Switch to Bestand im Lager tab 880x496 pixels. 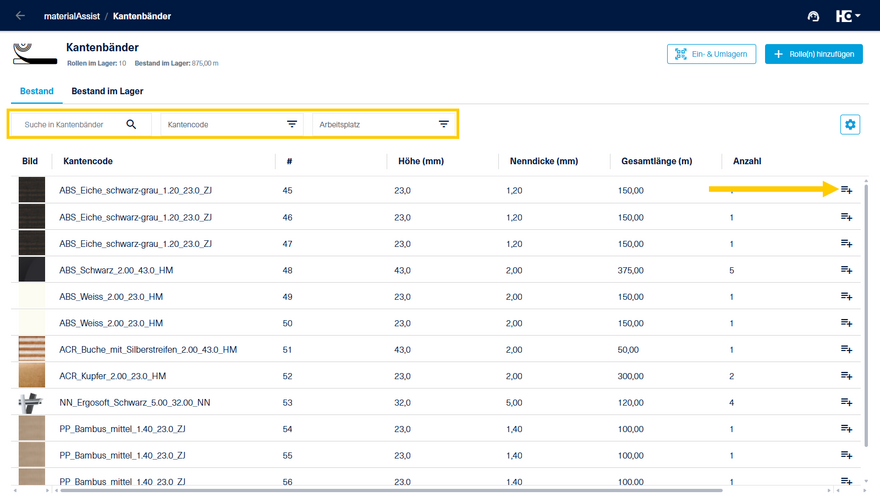pos(107,91)
